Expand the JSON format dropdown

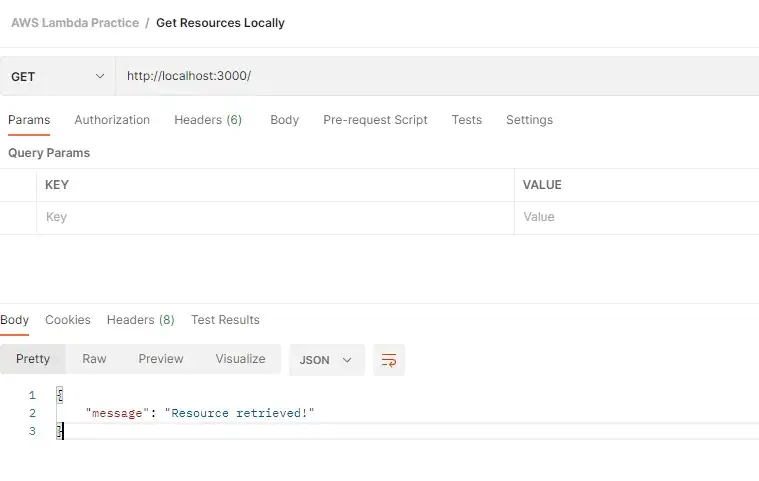pos(326,359)
